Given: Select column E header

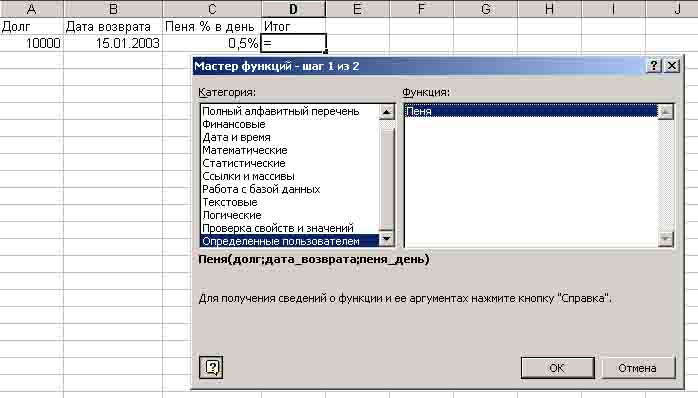Looking at the screenshot, I should coord(357,8).
